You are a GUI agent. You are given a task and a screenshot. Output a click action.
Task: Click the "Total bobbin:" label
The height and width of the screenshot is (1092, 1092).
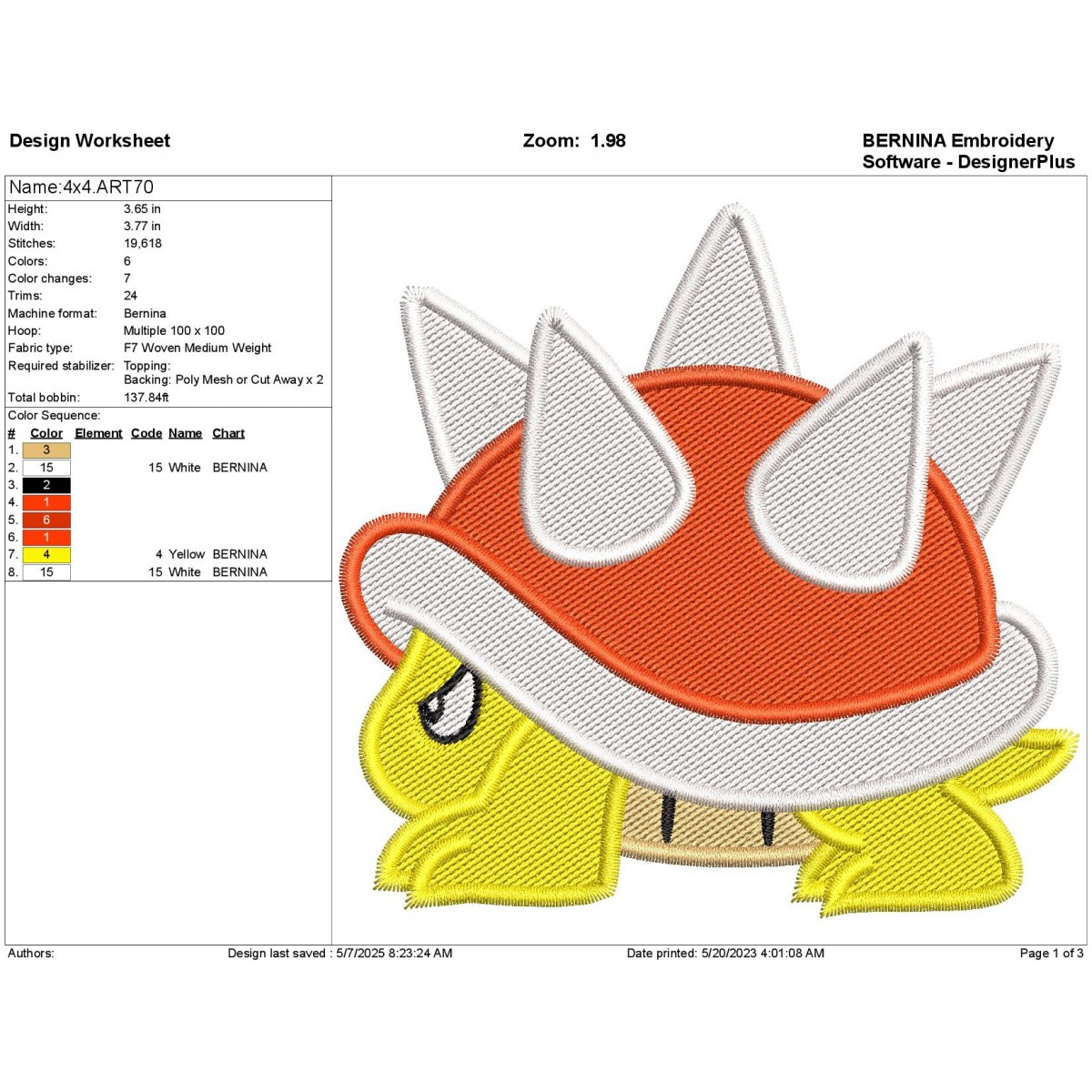44,398
